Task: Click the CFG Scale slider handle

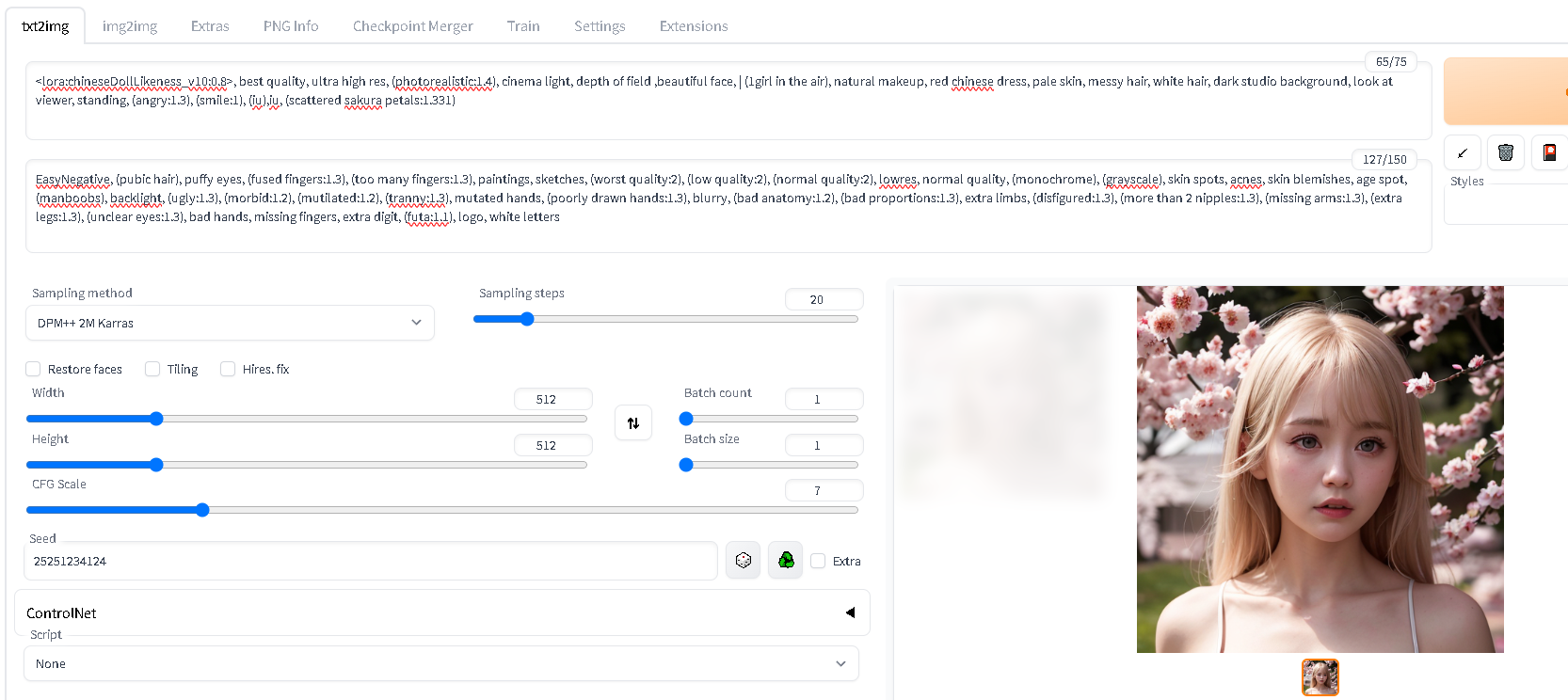Action: click(x=202, y=510)
